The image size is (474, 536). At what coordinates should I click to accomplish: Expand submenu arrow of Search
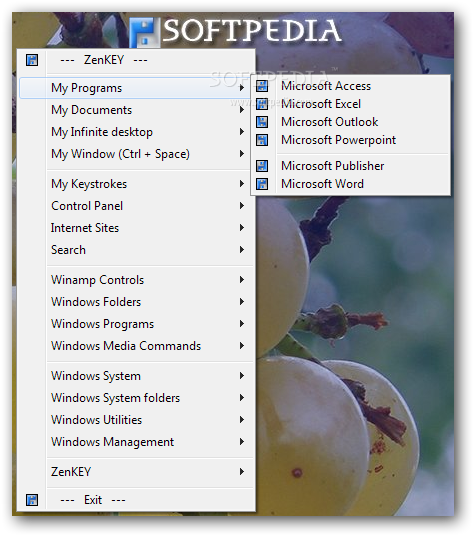coord(242,250)
